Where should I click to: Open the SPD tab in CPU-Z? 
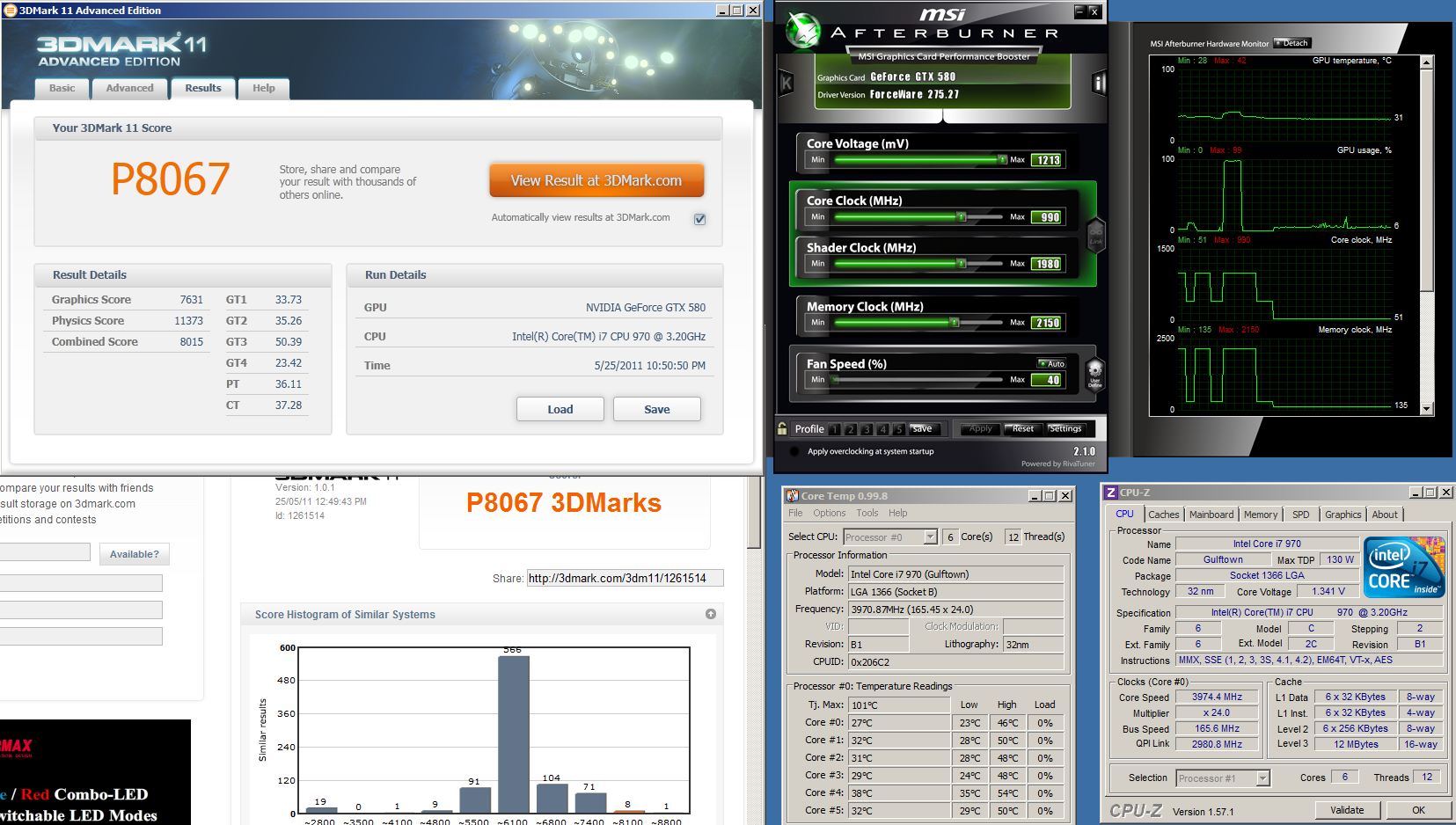tap(1301, 515)
